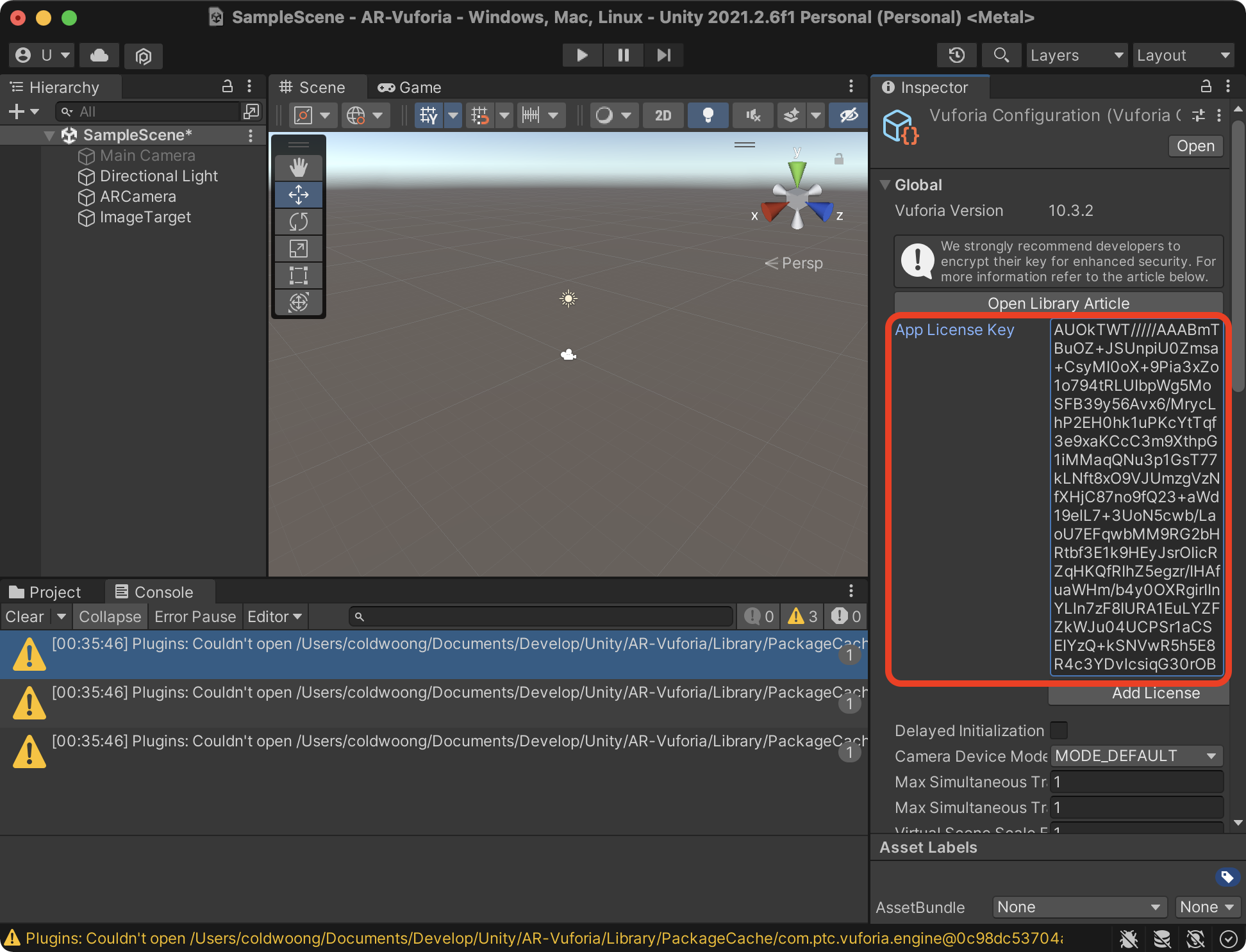Switch to the Game tab
The width and height of the screenshot is (1246, 952).
click(x=410, y=88)
